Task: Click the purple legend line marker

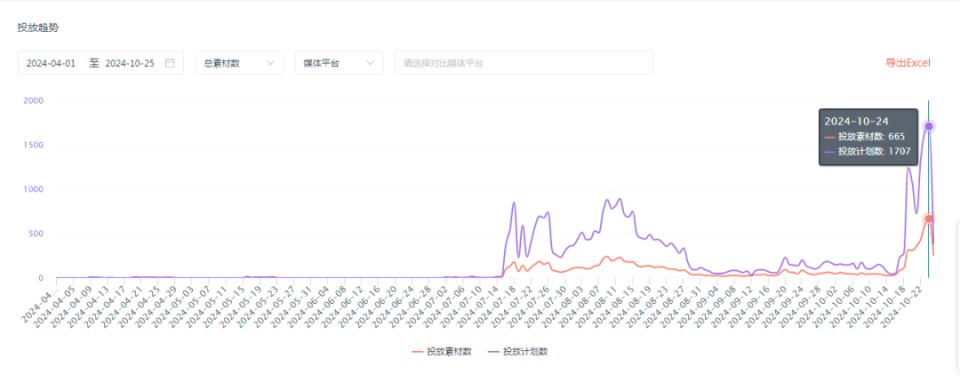Action: 493,351
